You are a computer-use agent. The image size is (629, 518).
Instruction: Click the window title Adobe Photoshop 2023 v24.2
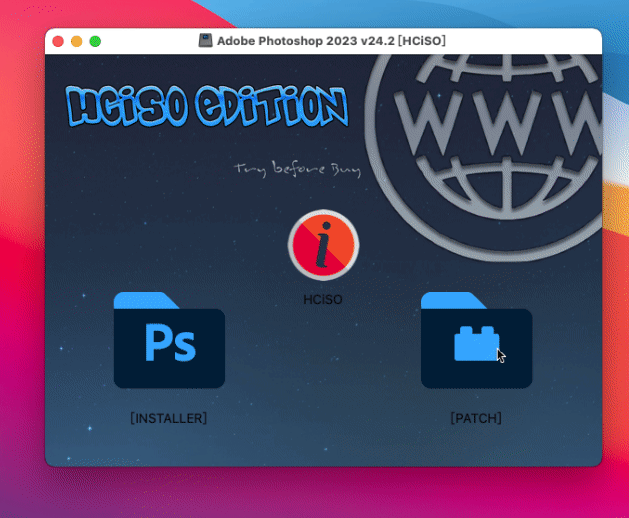[331, 41]
